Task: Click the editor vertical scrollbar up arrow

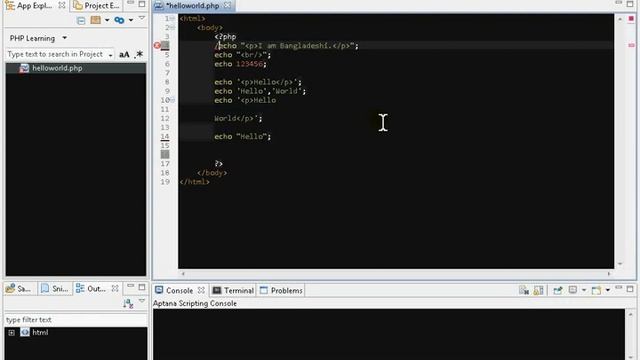Action: (620, 19)
